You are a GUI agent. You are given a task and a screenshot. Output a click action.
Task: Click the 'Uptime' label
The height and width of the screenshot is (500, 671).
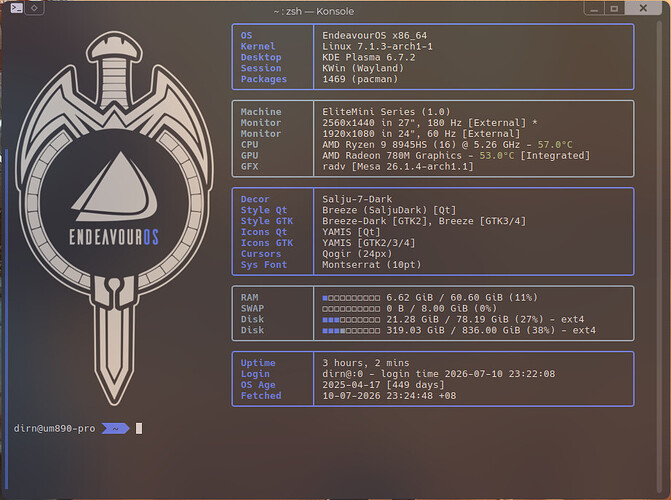tap(258, 363)
